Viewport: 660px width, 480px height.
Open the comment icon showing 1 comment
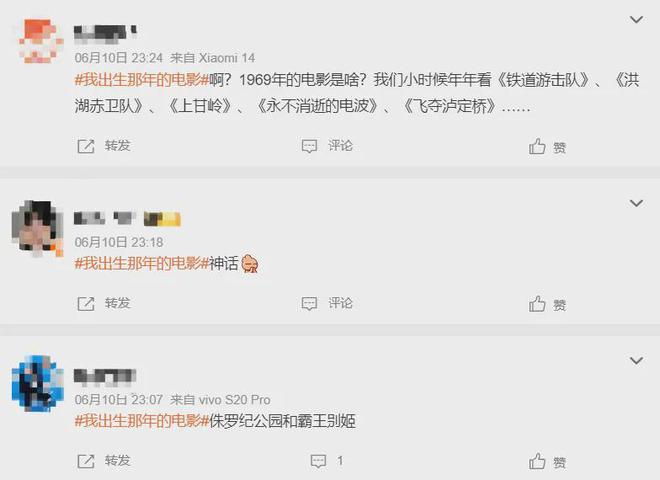coord(318,461)
